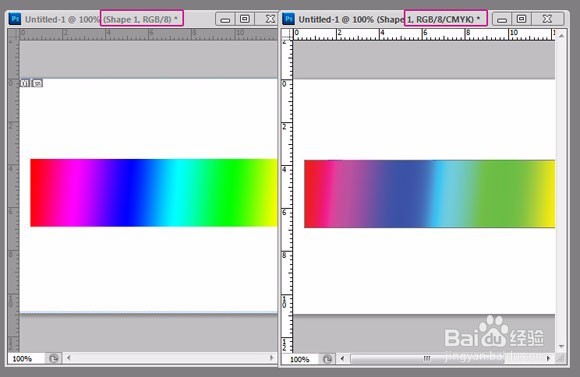Maximize the left RGB/8 document window
580x377 pixels.
pos(245,19)
